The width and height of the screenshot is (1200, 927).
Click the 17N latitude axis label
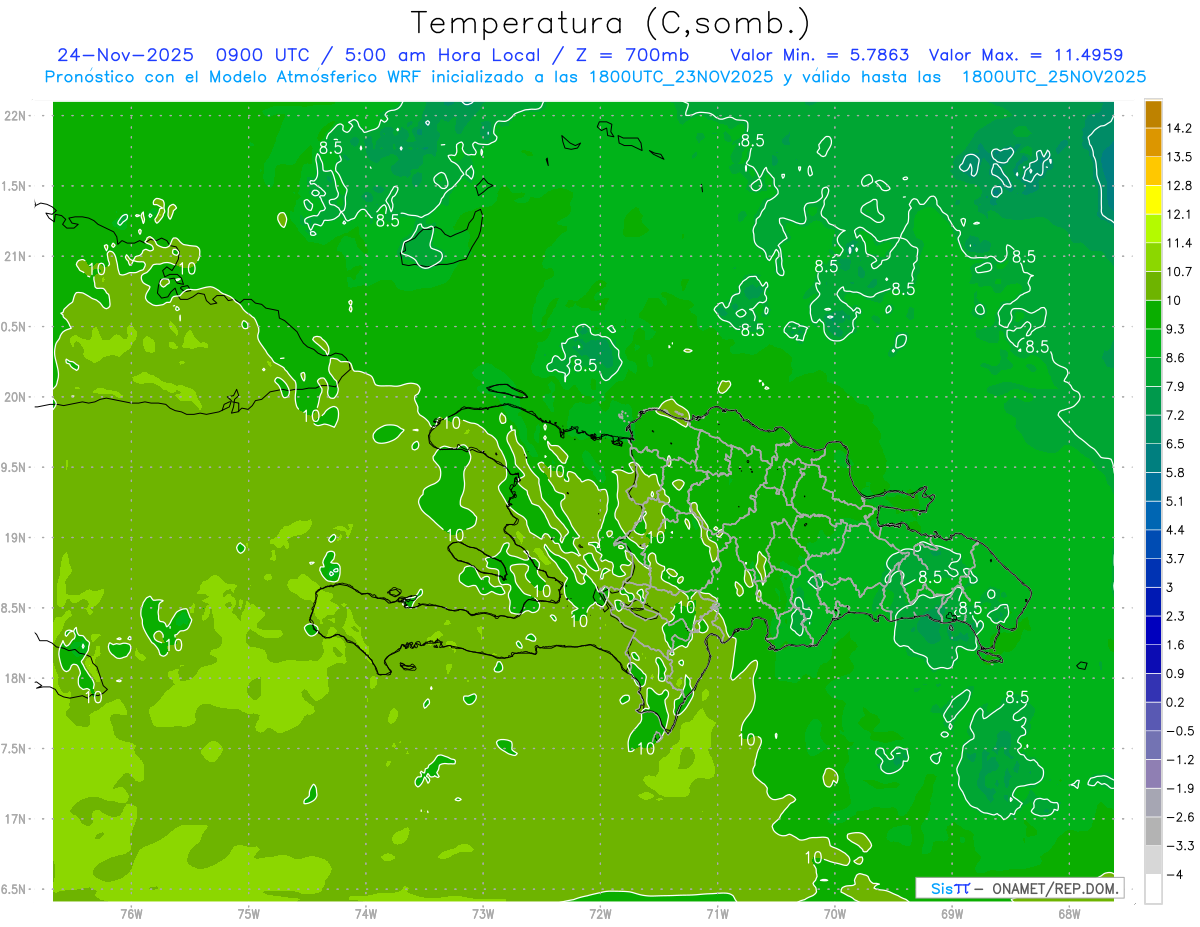[x=15, y=819]
